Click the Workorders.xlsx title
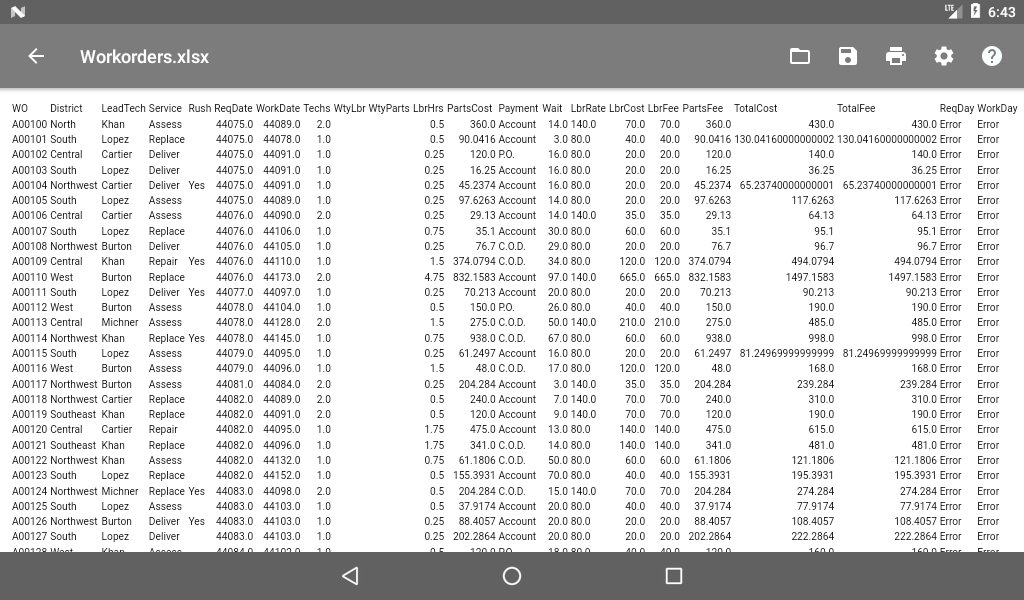The height and width of the screenshot is (600, 1024). 144,57
